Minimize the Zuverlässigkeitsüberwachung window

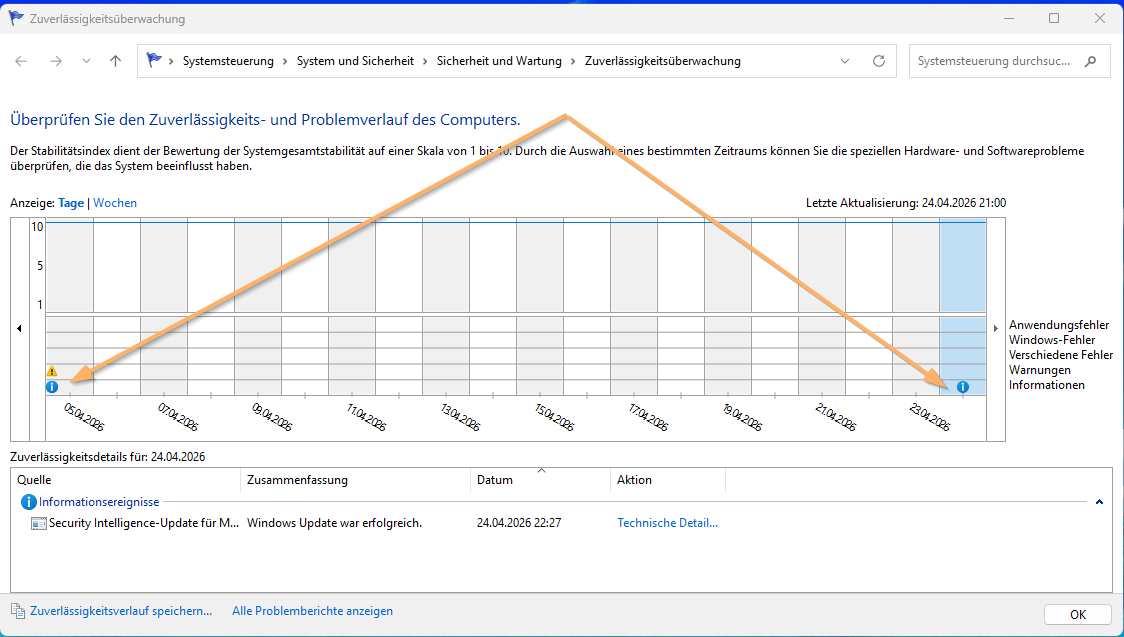click(x=1009, y=19)
